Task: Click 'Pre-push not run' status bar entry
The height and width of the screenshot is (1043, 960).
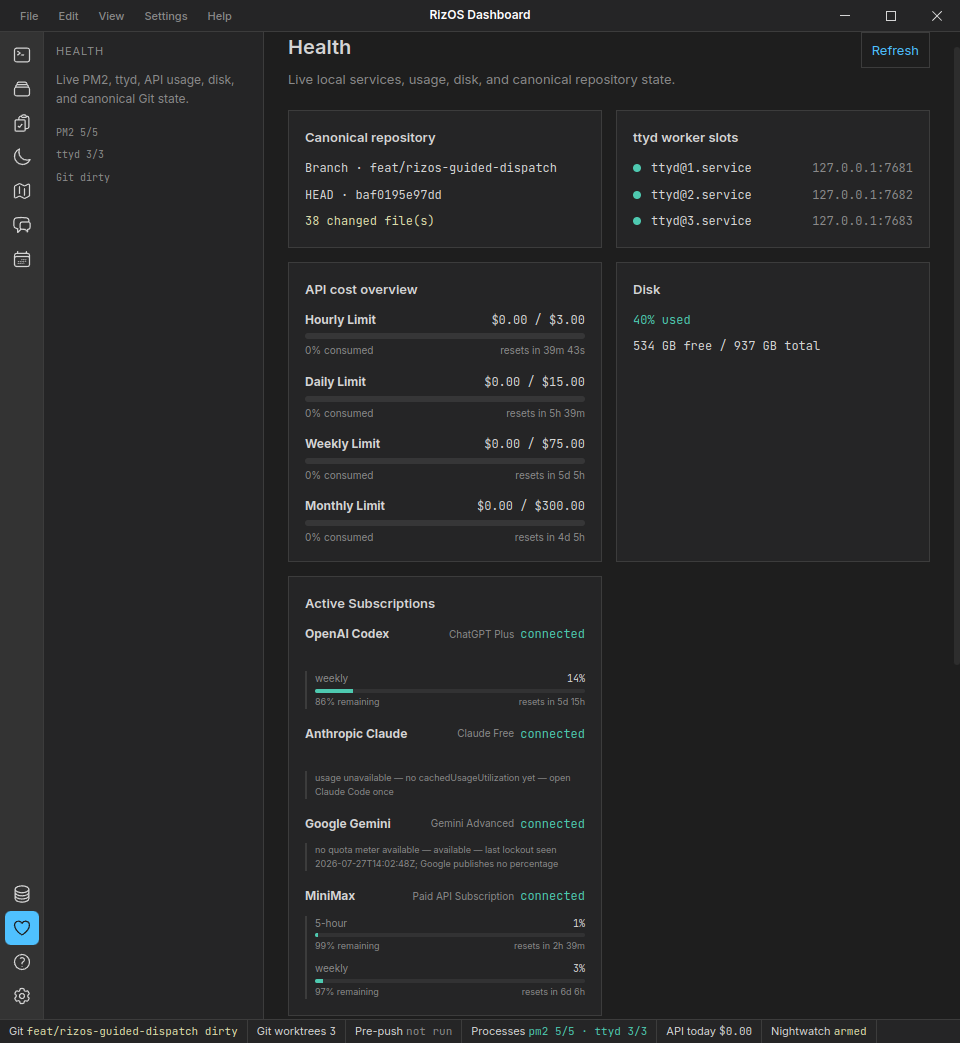Action: point(403,1031)
